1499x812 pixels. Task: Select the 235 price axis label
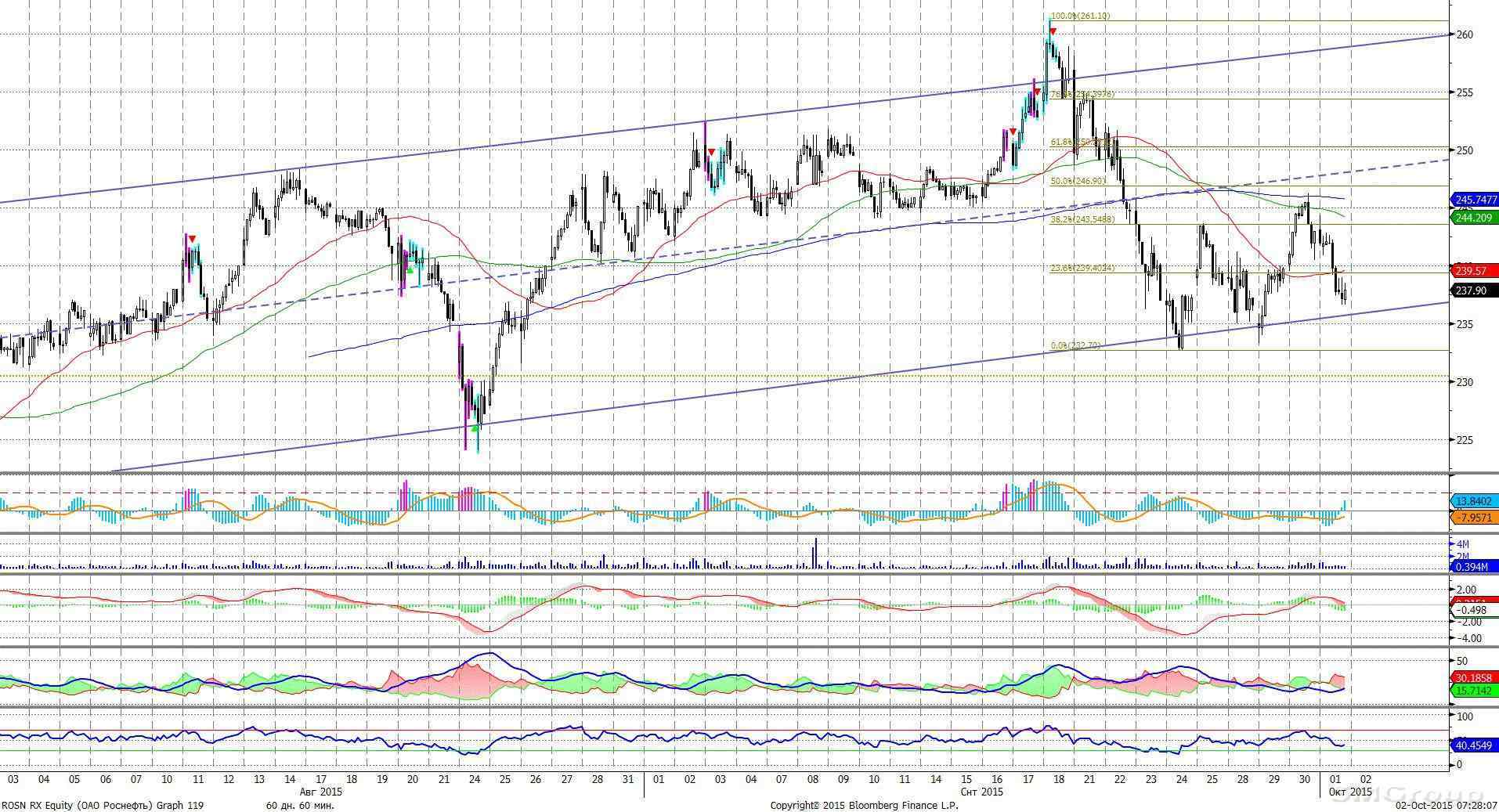(x=1465, y=324)
